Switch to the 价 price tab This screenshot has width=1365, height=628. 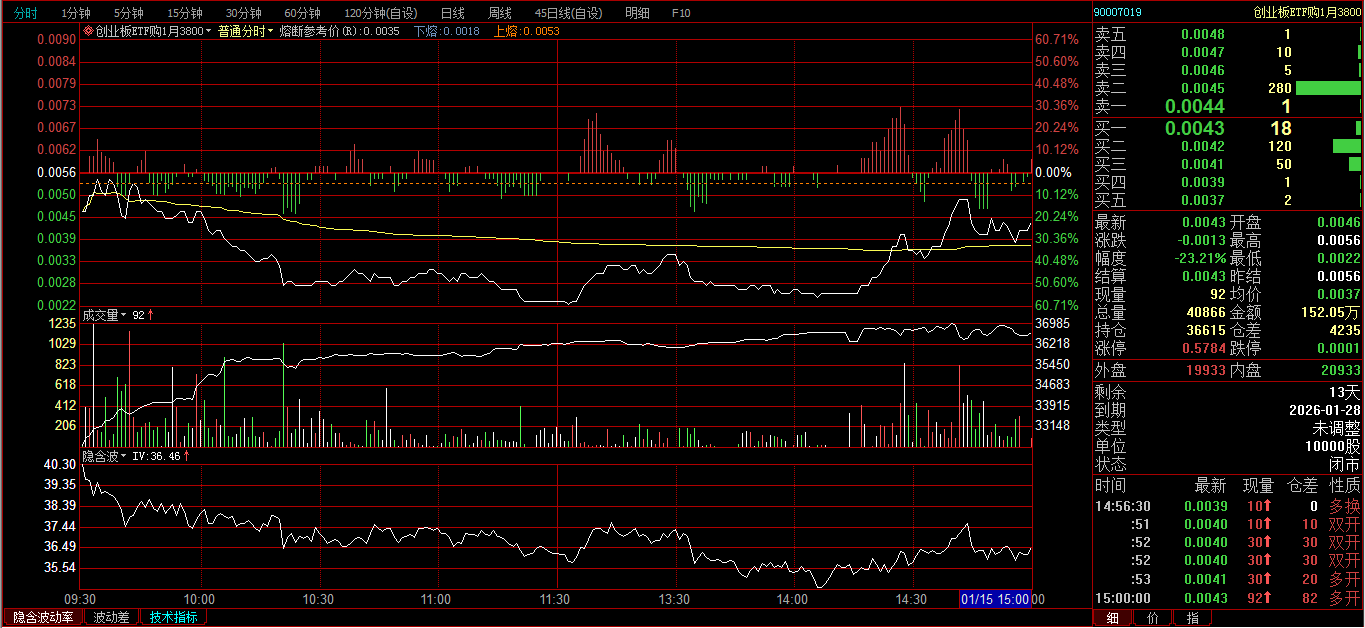1152,618
